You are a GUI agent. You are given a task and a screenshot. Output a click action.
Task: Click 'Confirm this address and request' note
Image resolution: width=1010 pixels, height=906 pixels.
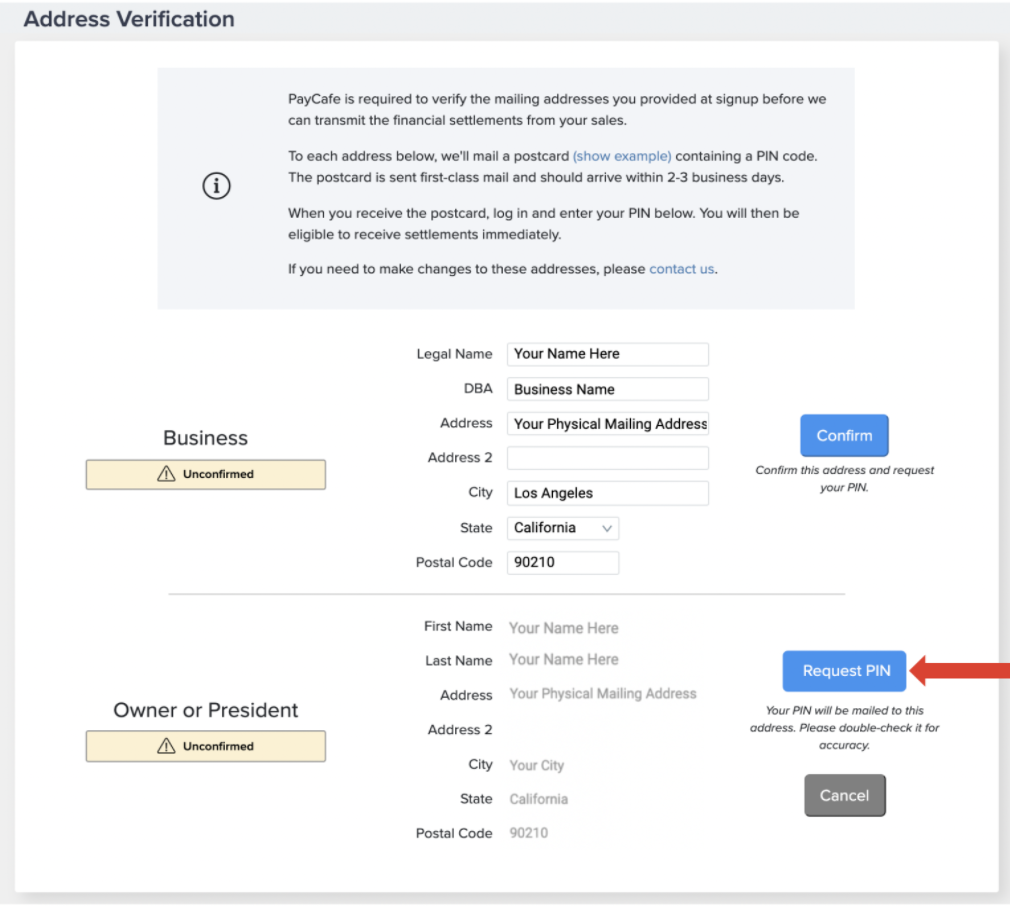click(844, 478)
